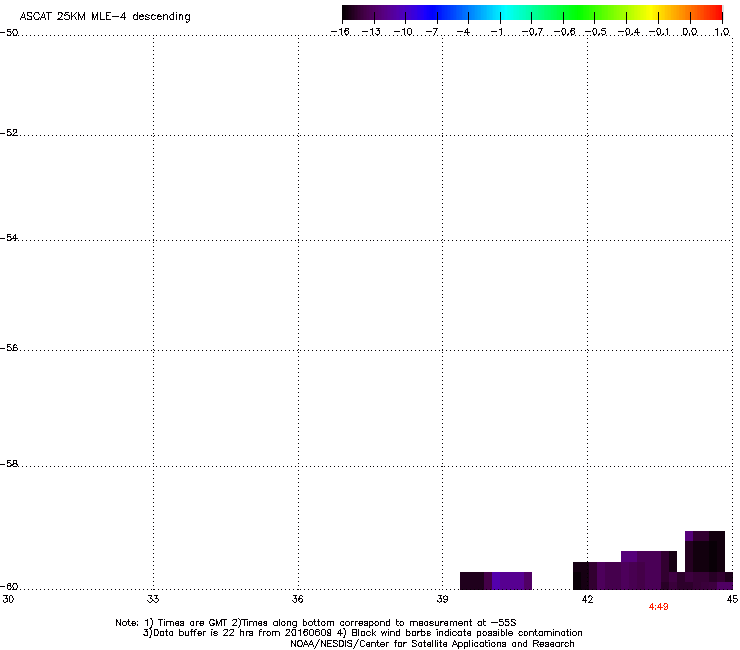
Task: Click the -0.7 color scale label
Action: [x=532, y=32]
